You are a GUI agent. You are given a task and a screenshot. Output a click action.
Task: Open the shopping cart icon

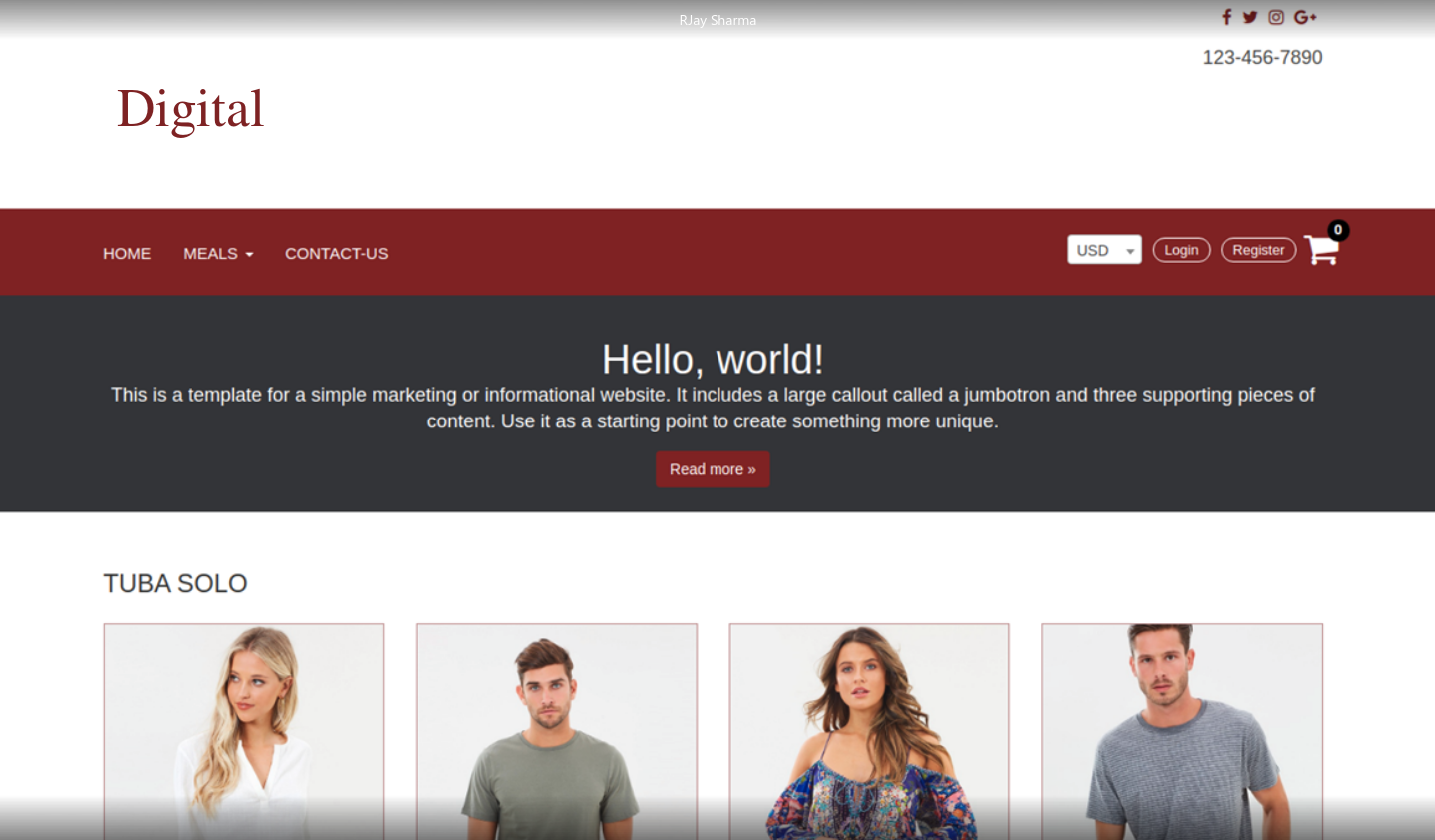click(x=1320, y=251)
